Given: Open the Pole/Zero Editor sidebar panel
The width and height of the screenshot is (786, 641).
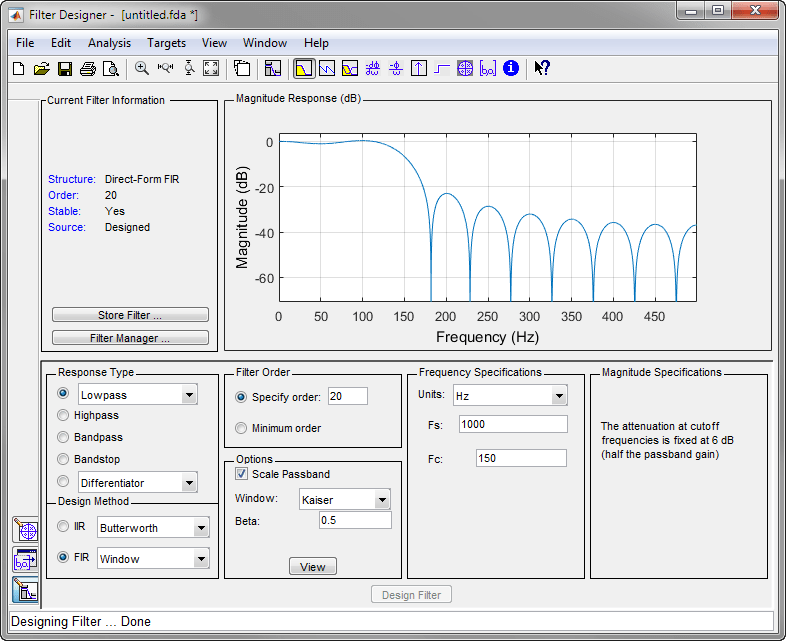Looking at the screenshot, I should [25, 529].
